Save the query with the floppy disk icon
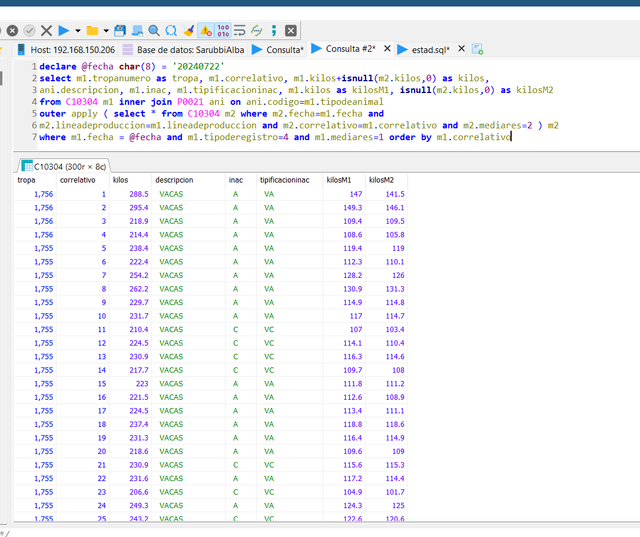640x537 pixels. 120,31
